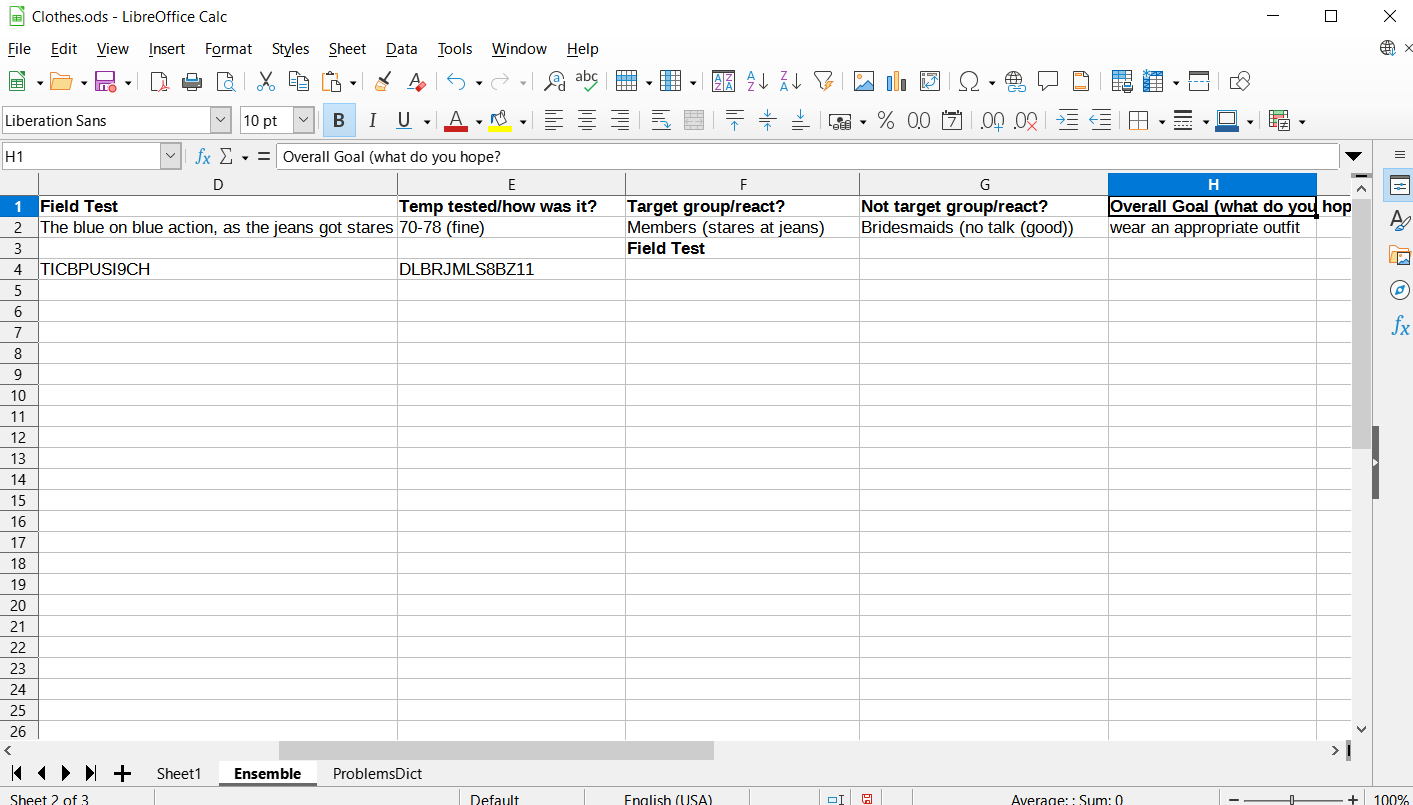The height and width of the screenshot is (805, 1413).
Task: Insert a pivot table
Action: [x=930, y=82]
